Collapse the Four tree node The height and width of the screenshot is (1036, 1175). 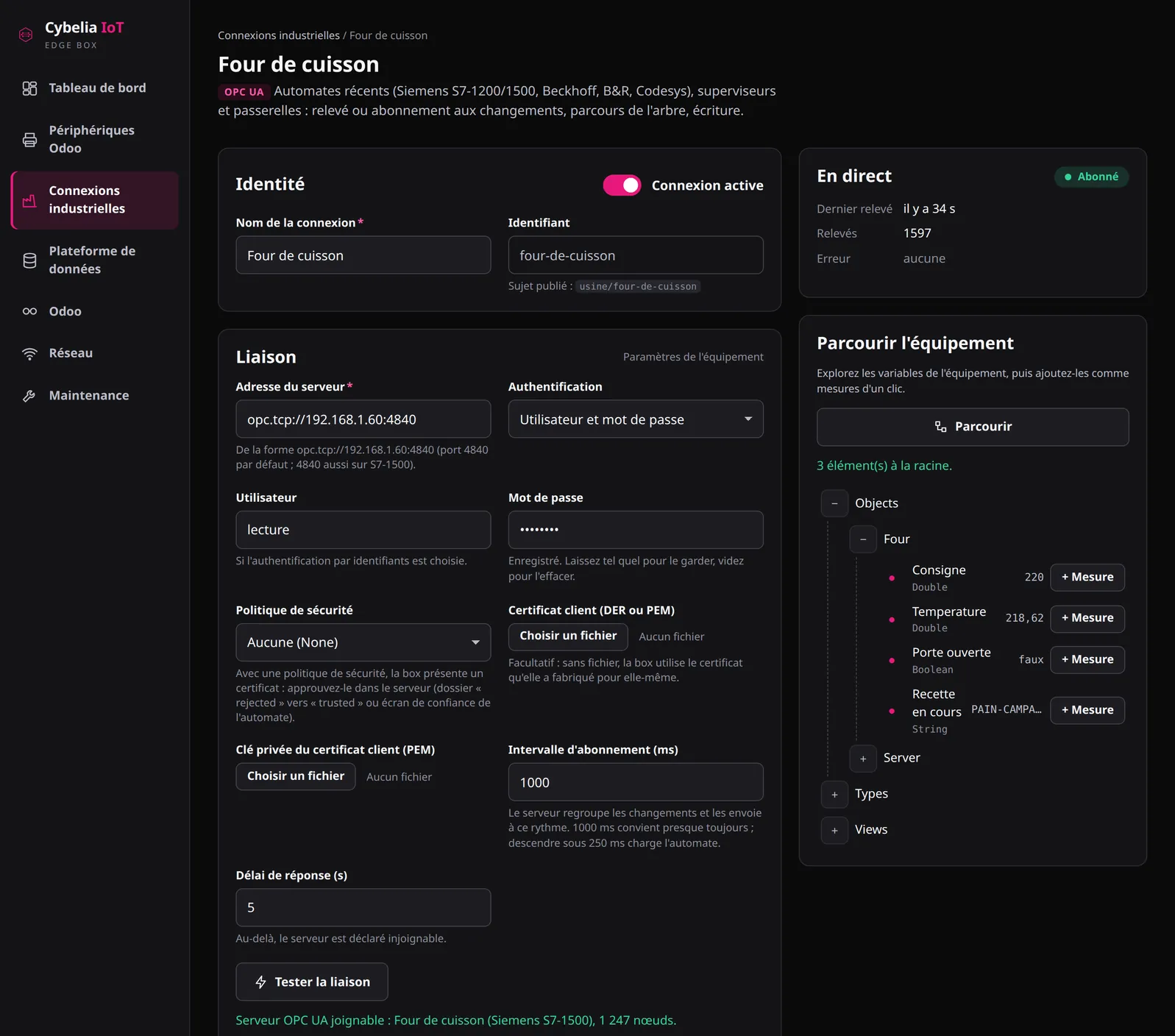(863, 539)
